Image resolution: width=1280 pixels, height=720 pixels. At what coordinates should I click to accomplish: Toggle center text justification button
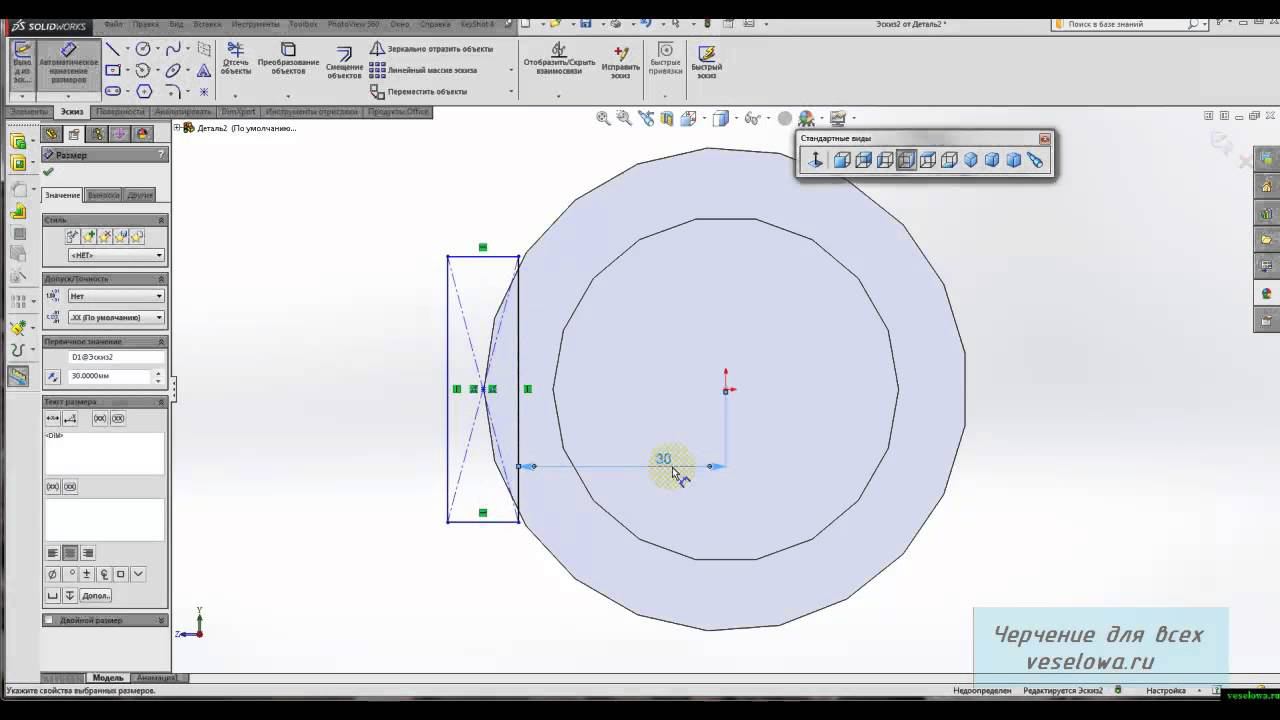point(70,553)
